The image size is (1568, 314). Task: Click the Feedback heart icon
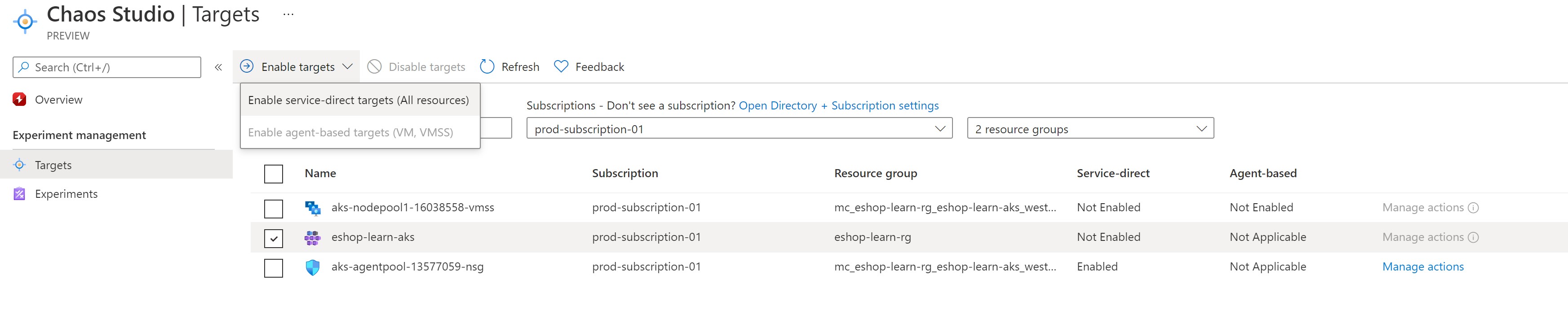pos(561,66)
